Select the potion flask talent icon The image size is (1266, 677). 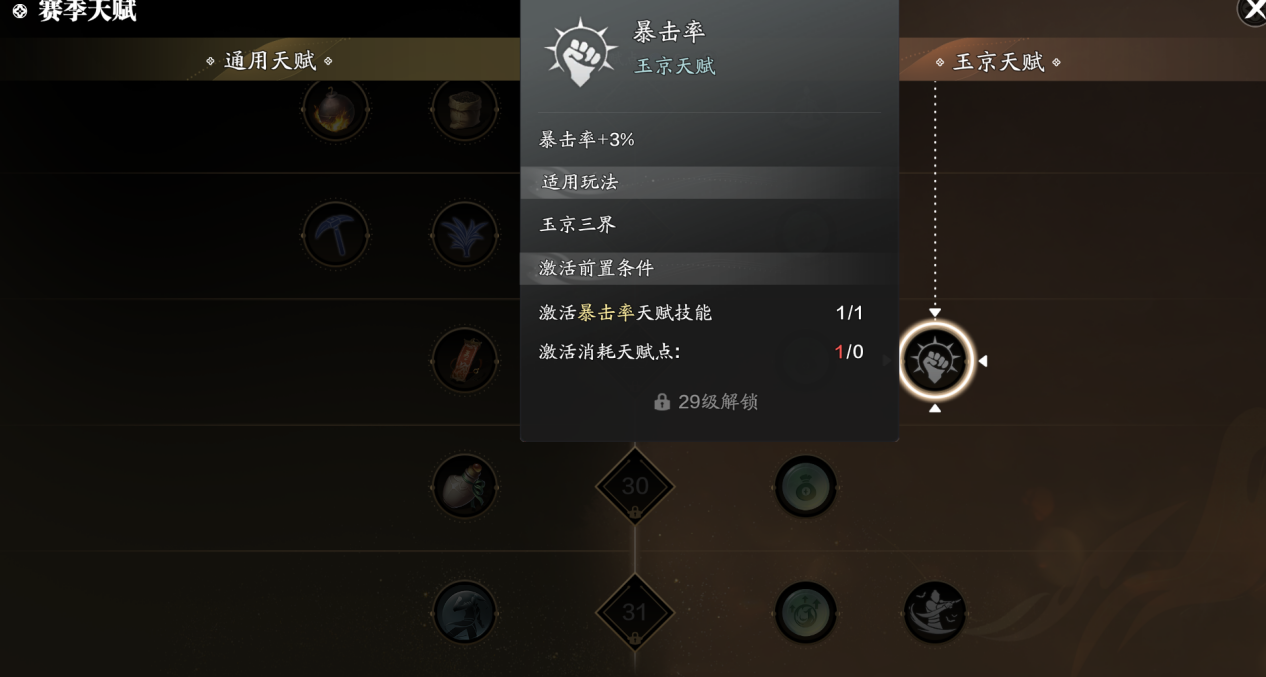(465, 486)
